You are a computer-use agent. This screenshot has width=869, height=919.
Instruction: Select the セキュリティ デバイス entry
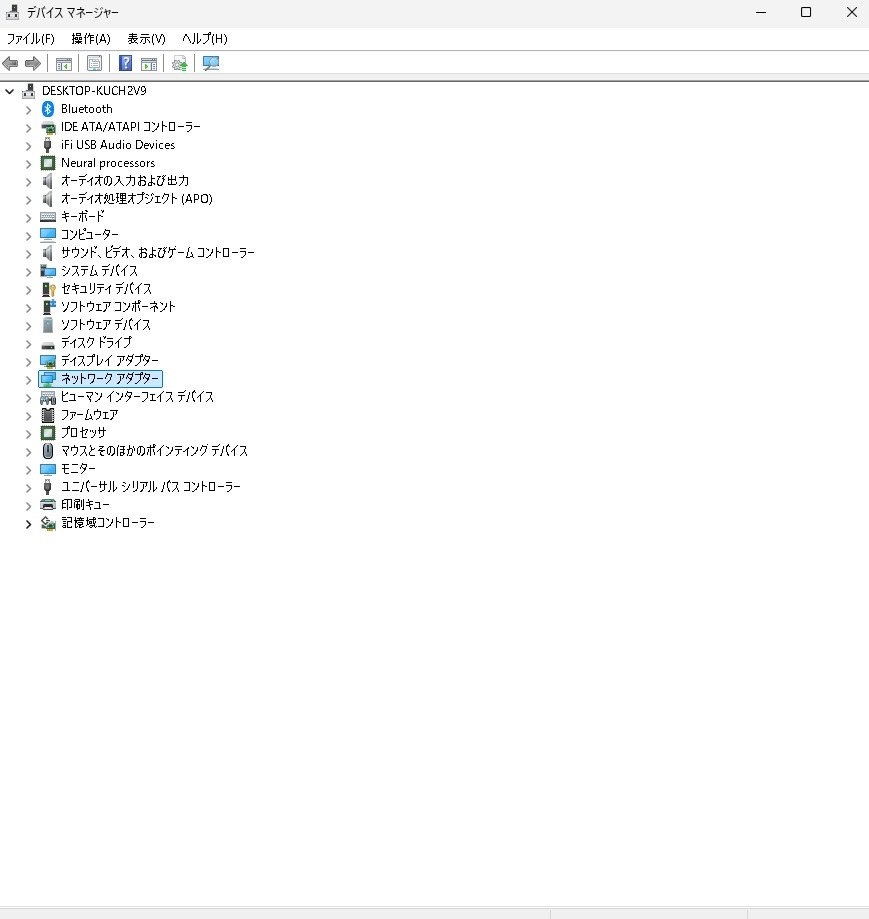click(106, 289)
